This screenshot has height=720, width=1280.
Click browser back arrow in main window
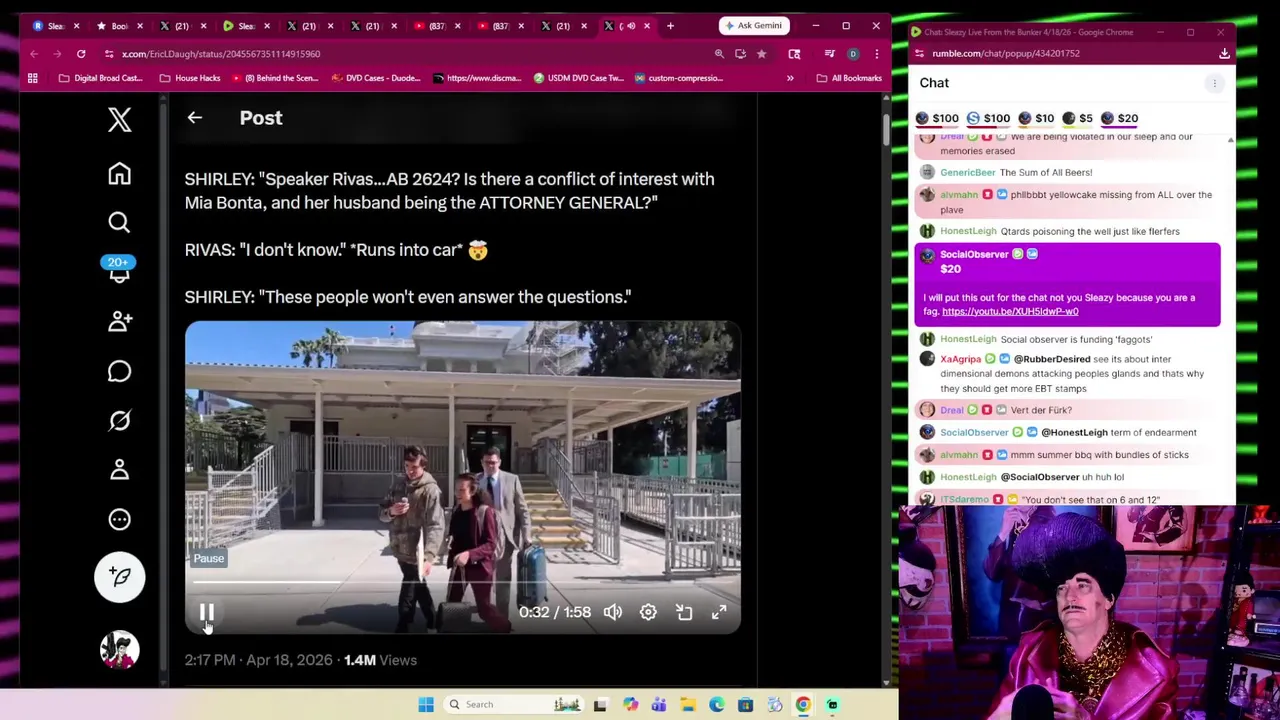[x=34, y=54]
